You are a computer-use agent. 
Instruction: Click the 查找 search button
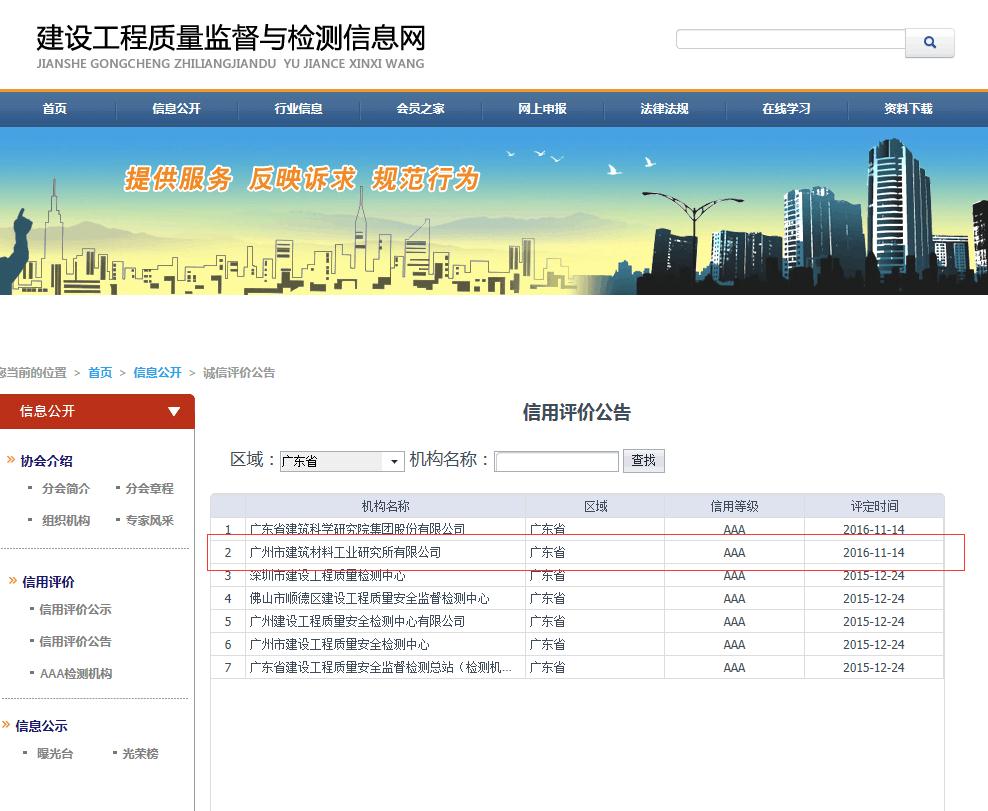644,460
